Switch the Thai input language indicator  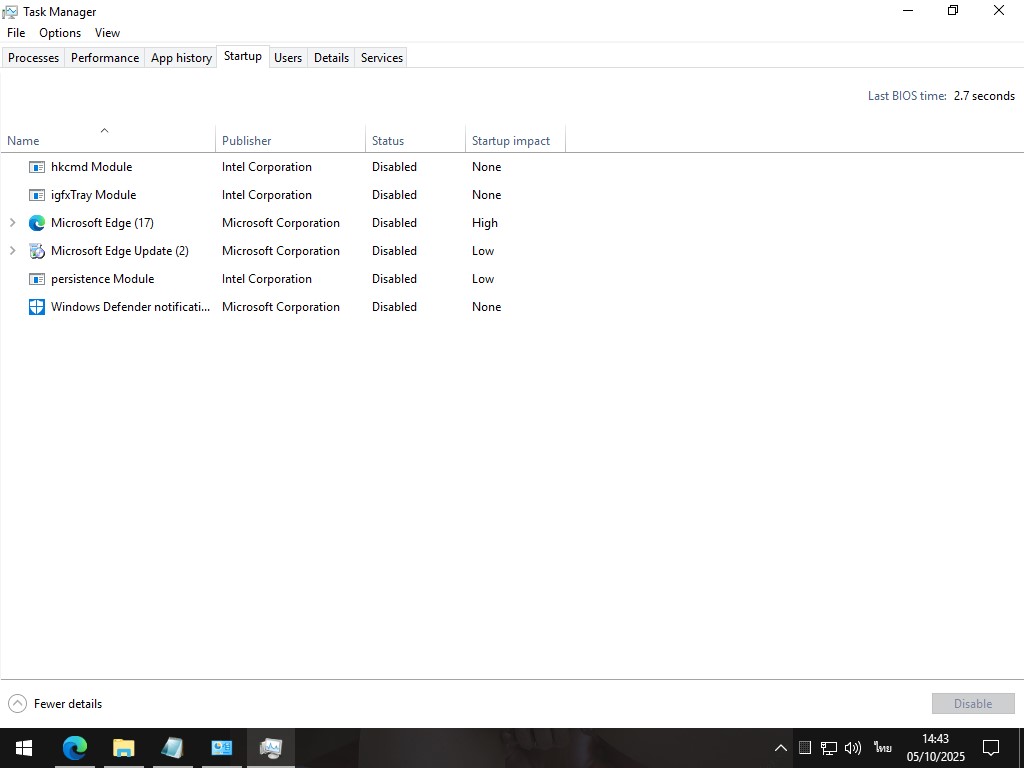pyautogui.click(x=883, y=748)
